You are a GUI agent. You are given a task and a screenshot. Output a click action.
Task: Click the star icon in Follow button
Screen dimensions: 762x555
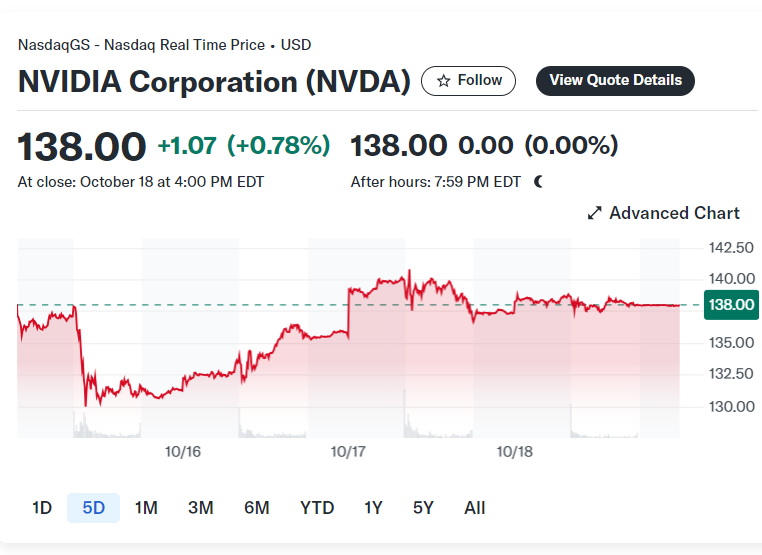(444, 81)
